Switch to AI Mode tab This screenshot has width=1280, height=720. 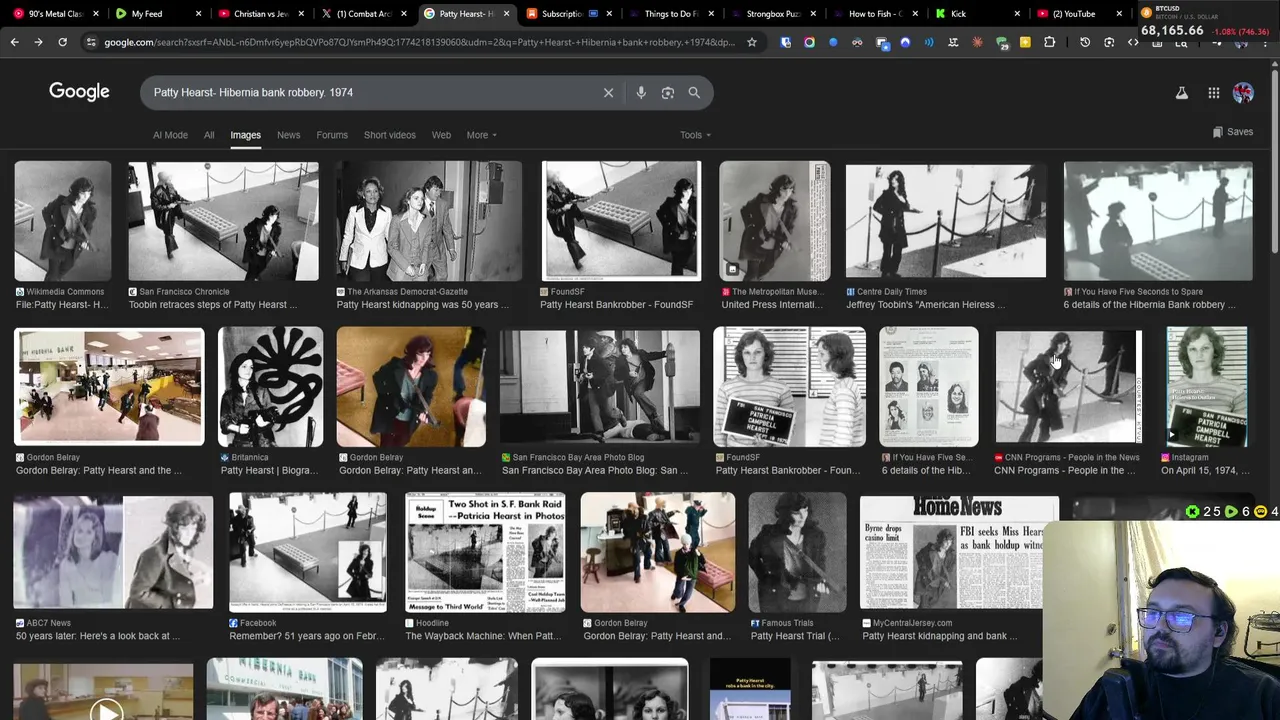click(x=170, y=135)
